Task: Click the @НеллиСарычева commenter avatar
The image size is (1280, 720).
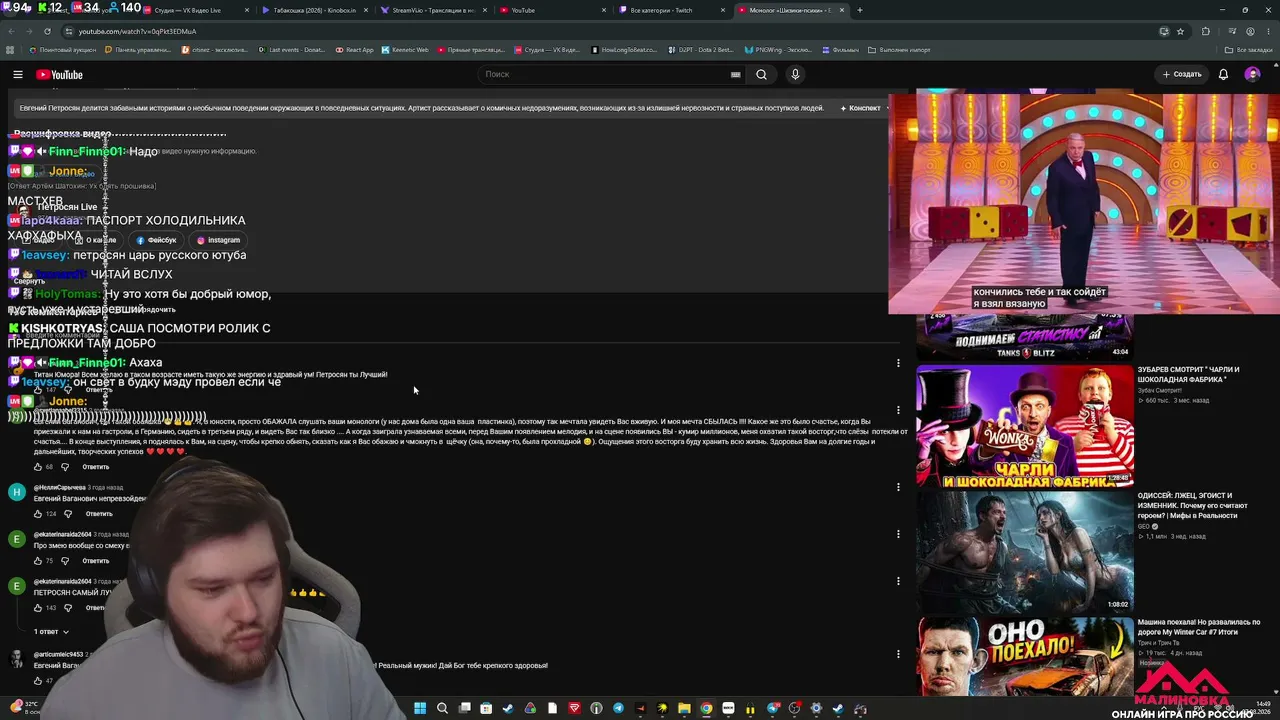Action: (16, 492)
